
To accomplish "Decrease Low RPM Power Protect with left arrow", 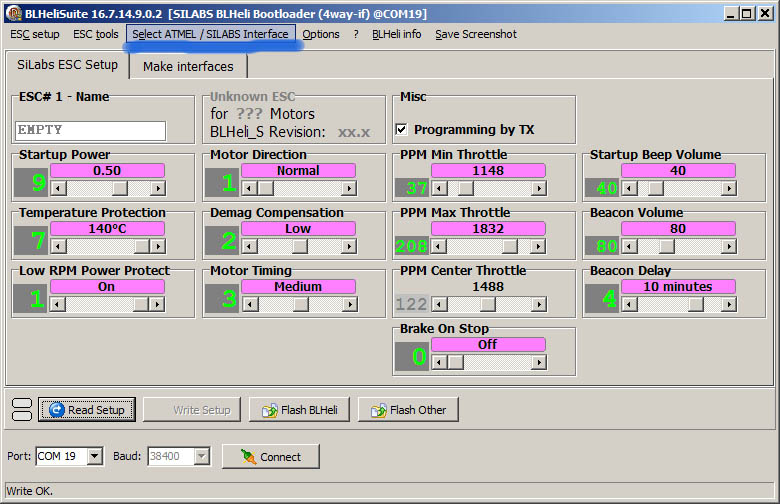I will (x=58, y=304).
